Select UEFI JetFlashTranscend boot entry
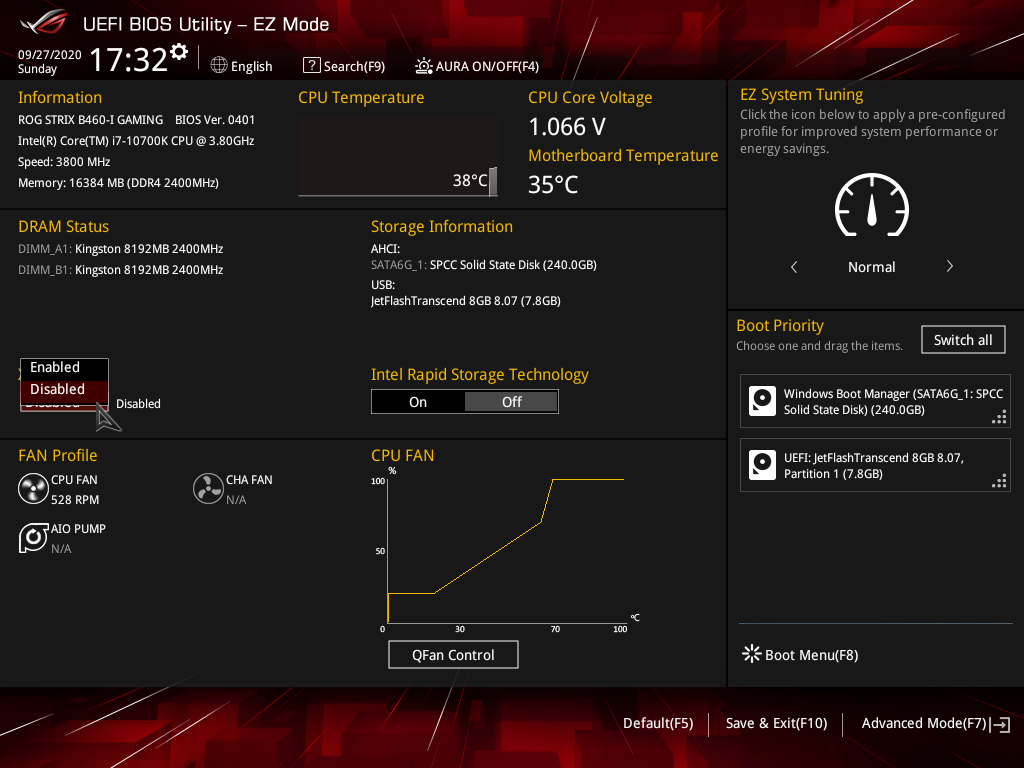Viewport: 1024px width, 768px height. click(x=875, y=465)
